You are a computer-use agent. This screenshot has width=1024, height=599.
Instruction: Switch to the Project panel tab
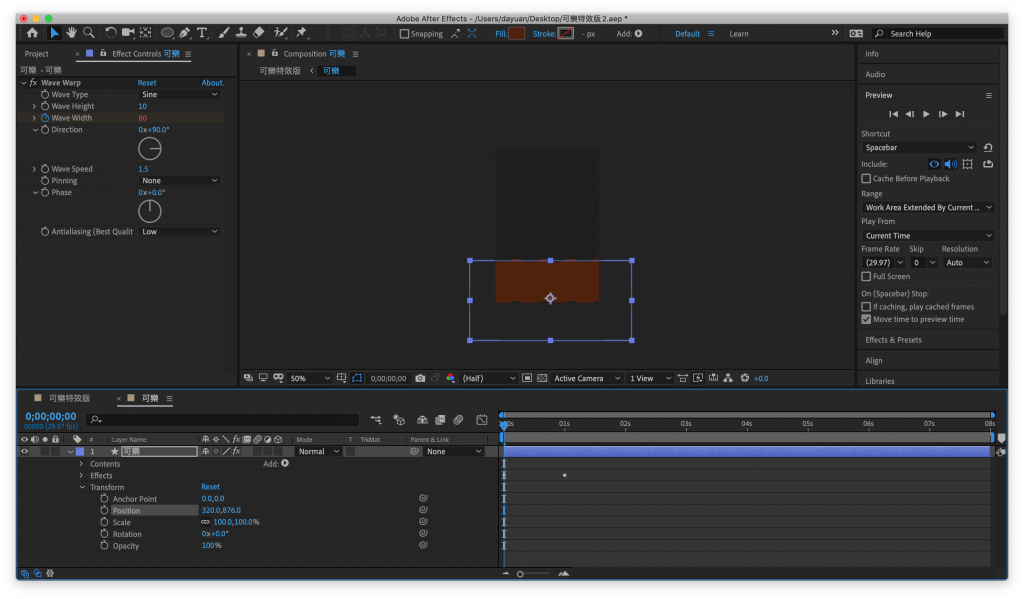pos(37,54)
